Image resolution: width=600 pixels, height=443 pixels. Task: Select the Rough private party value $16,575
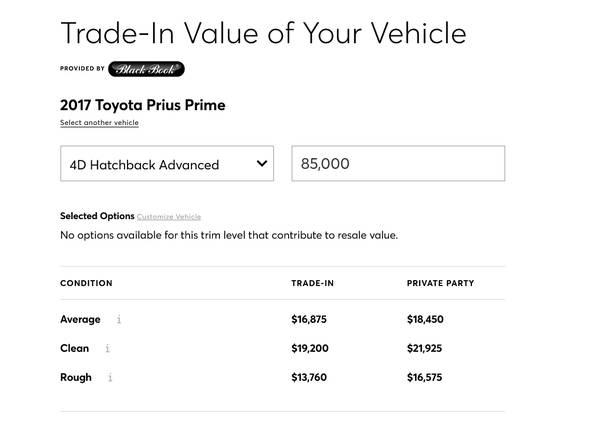pyautogui.click(x=424, y=377)
